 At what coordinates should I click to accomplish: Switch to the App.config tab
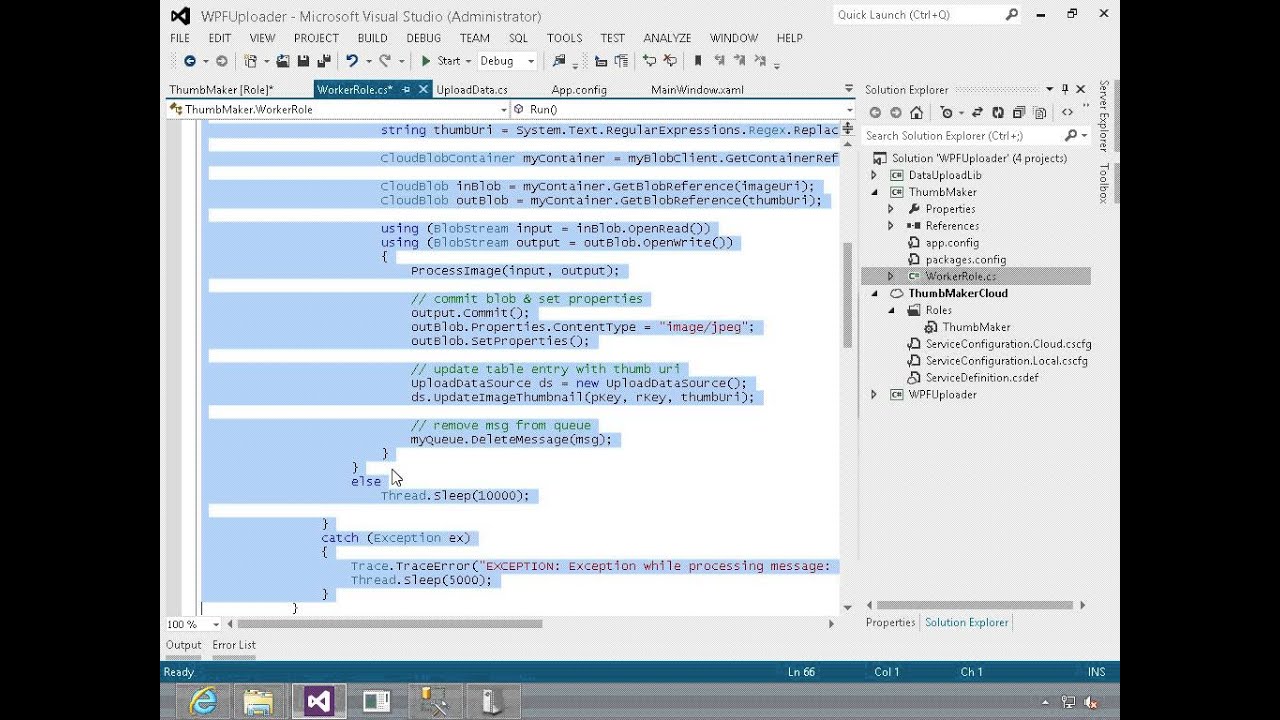(x=579, y=90)
